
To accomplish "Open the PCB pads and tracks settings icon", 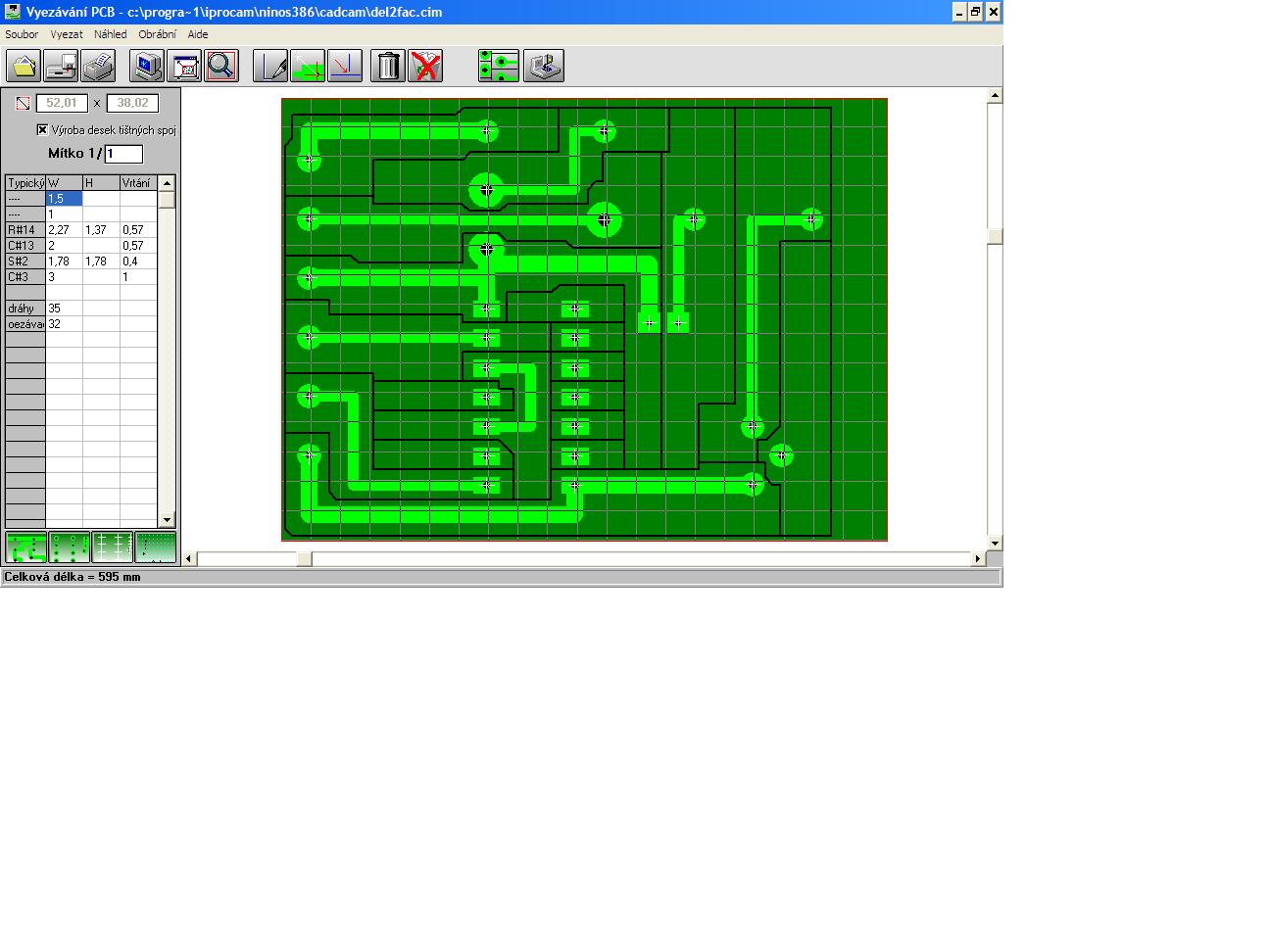I will pyautogui.click(x=498, y=66).
